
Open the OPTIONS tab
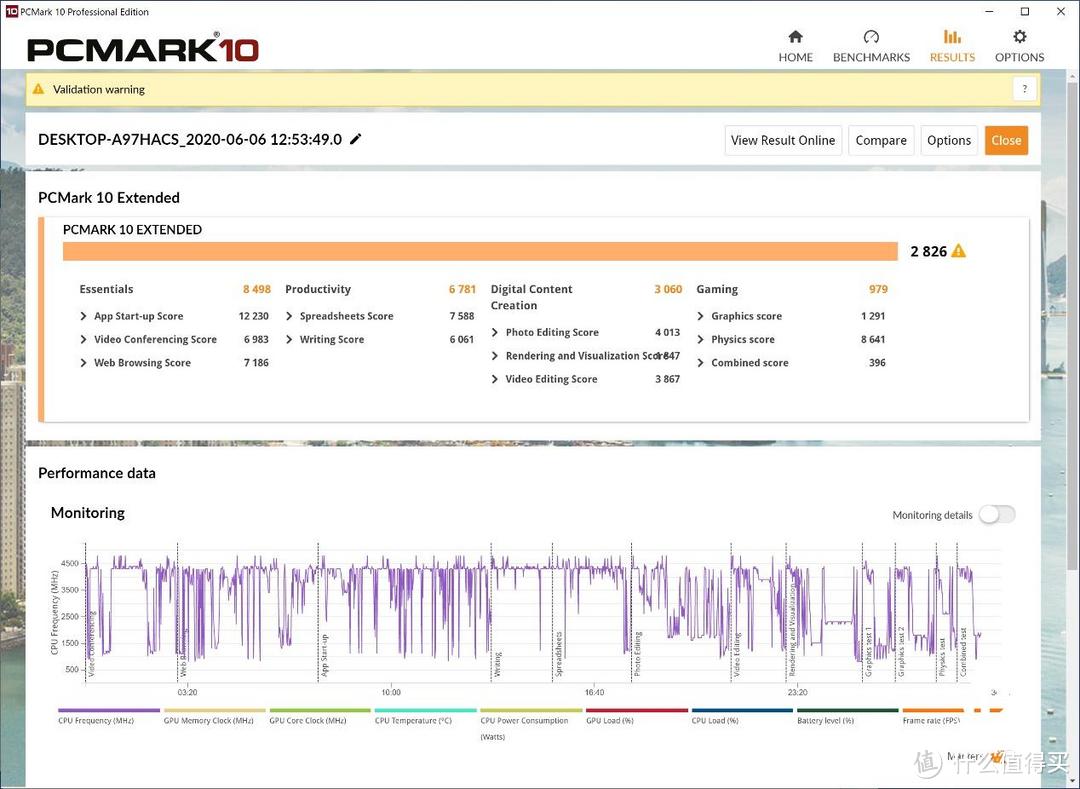(1019, 47)
